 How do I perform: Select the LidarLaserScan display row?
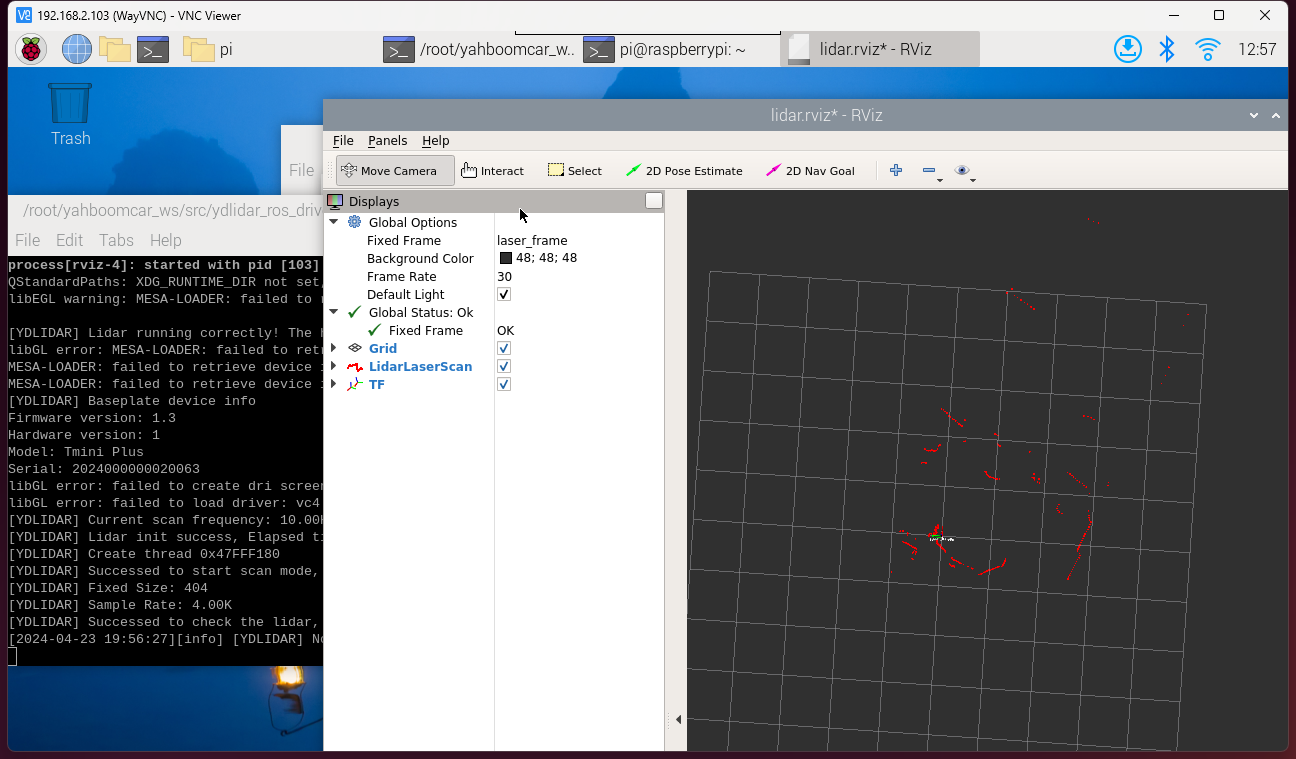click(494, 366)
